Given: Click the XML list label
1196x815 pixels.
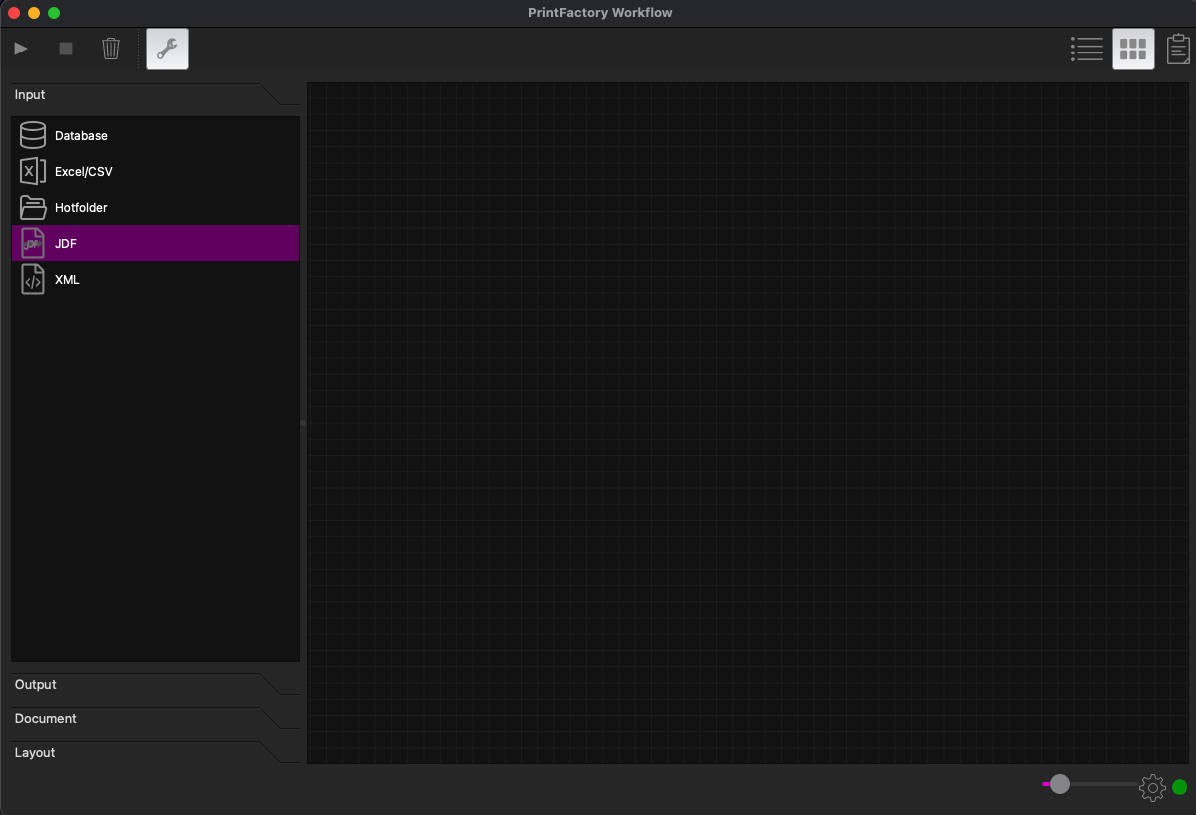Looking at the screenshot, I should coord(67,279).
